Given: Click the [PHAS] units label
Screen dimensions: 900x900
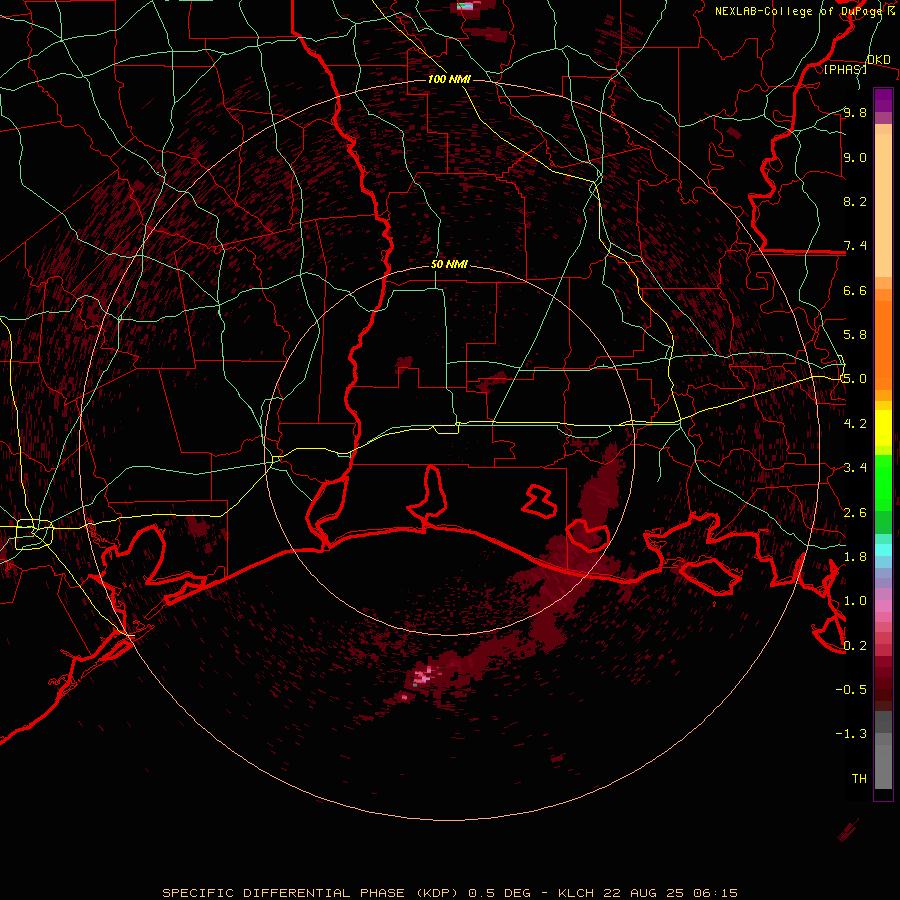Looking at the screenshot, I should pyautogui.click(x=845, y=69).
